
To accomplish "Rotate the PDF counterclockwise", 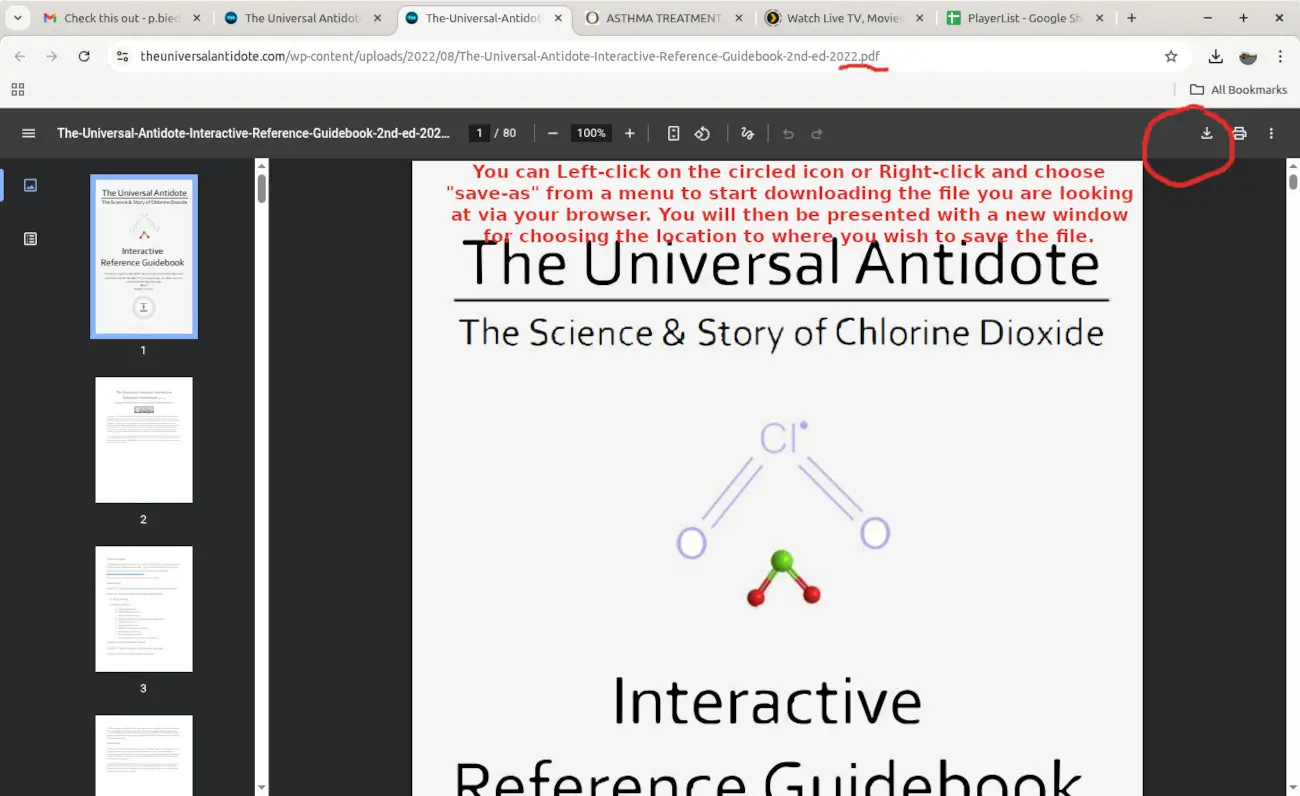I will coord(702,133).
